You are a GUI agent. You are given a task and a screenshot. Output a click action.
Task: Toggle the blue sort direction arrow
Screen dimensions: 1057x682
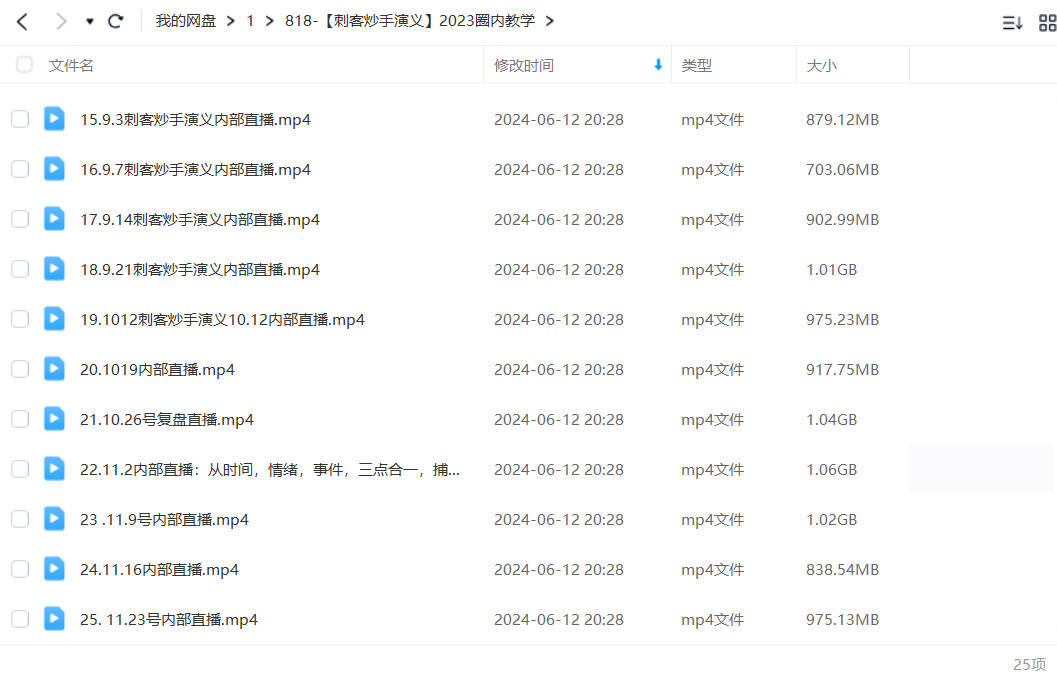pos(658,65)
